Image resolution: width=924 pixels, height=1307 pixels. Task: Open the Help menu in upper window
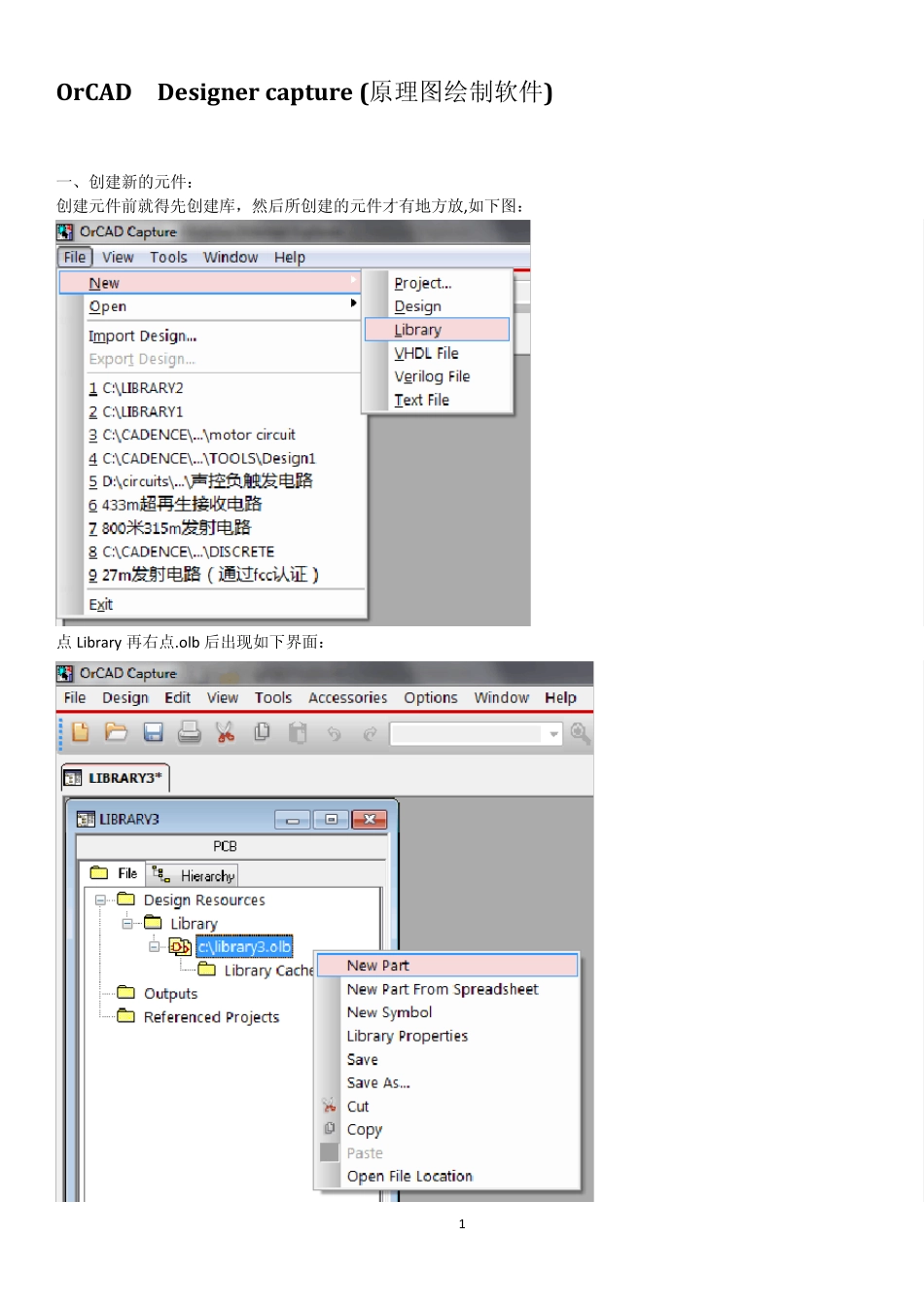coord(290,257)
